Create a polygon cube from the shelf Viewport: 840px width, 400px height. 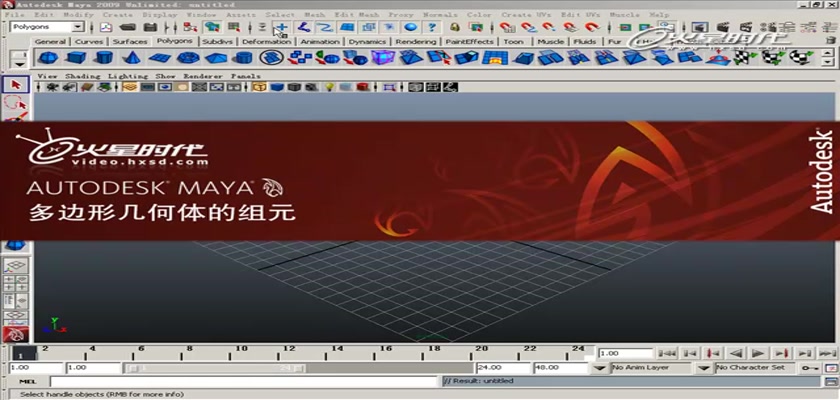coord(76,57)
